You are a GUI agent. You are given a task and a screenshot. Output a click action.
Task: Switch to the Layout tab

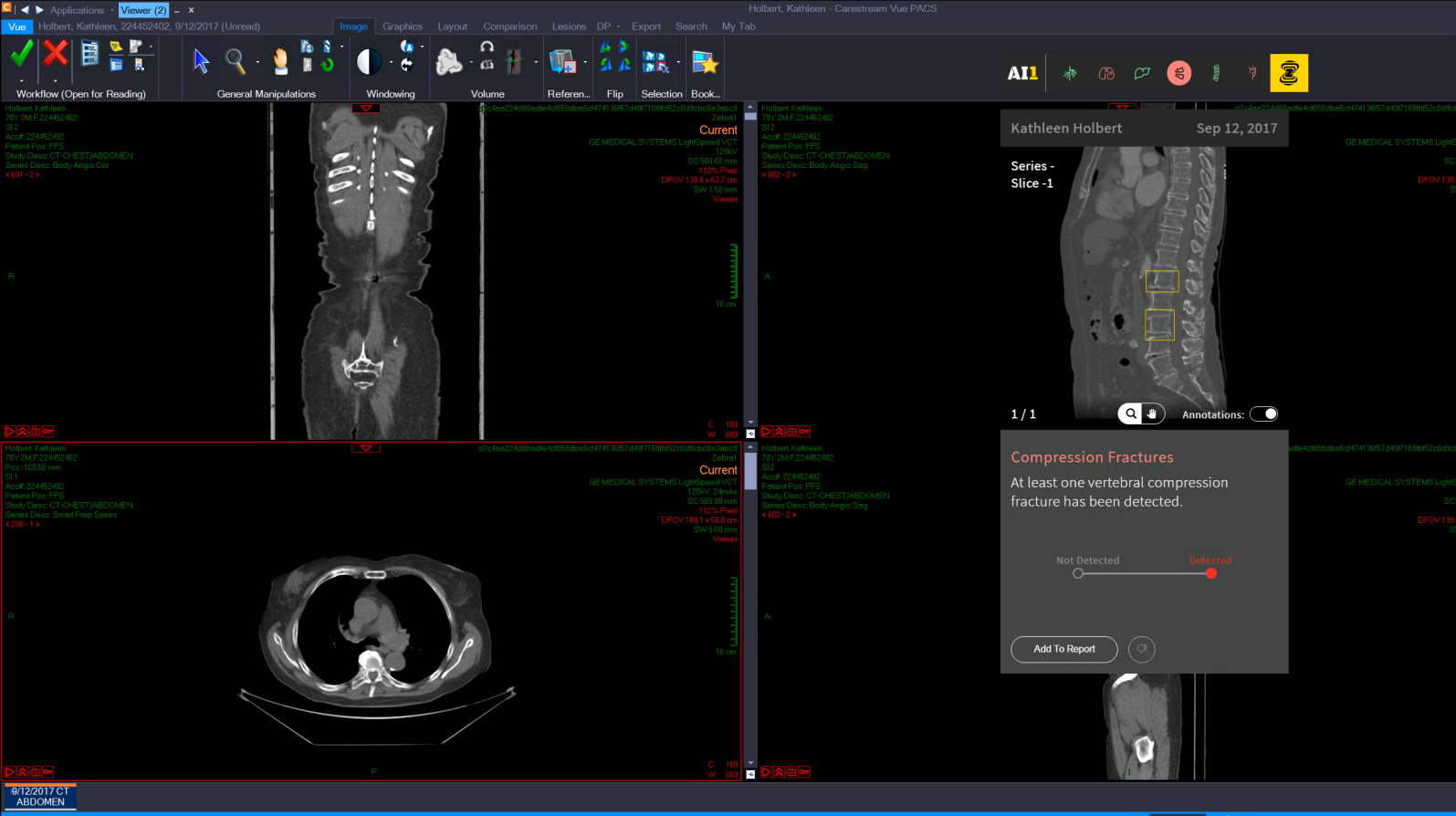452,26
